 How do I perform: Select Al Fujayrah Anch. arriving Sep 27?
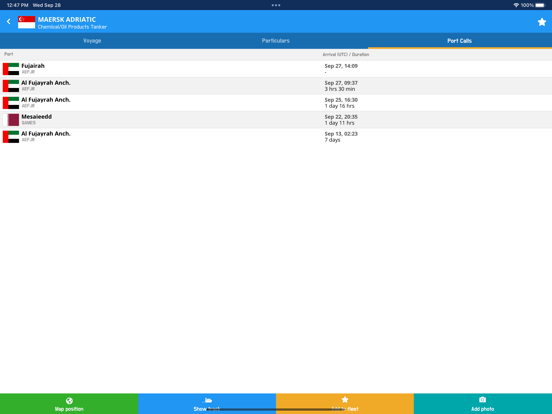pos(276,86)
